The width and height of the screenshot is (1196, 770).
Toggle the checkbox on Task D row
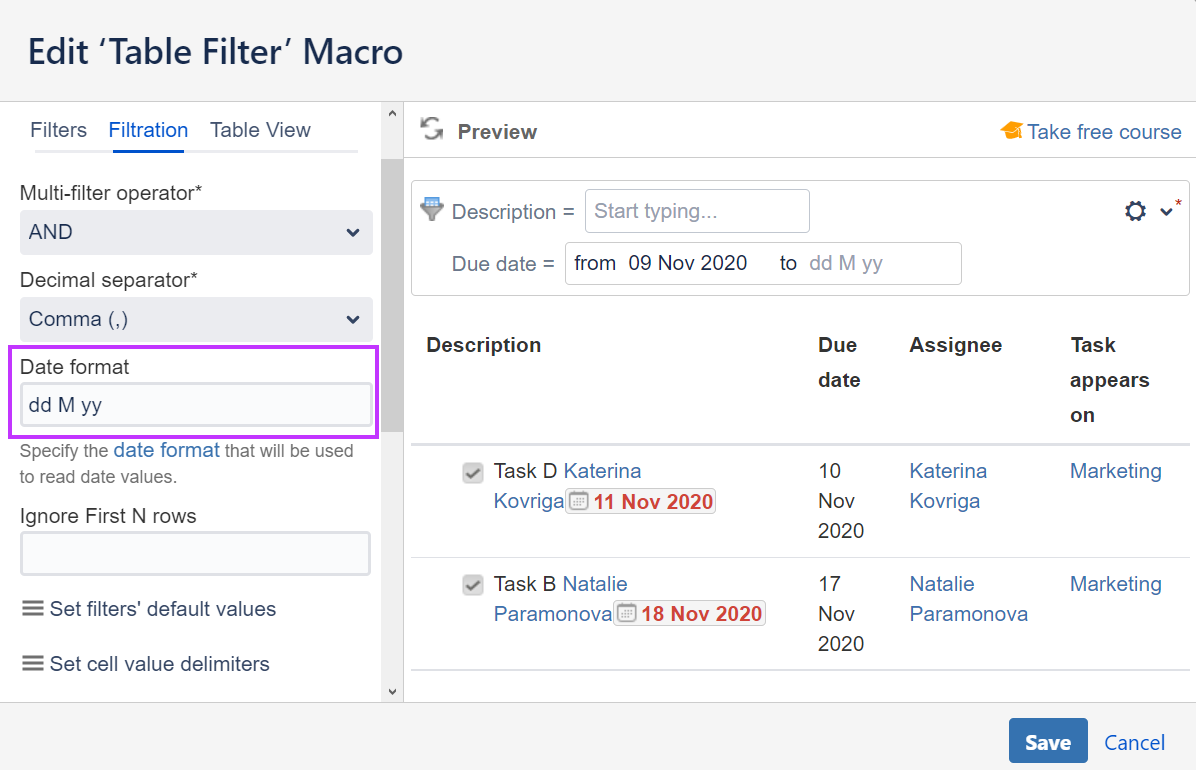(472, 473)
